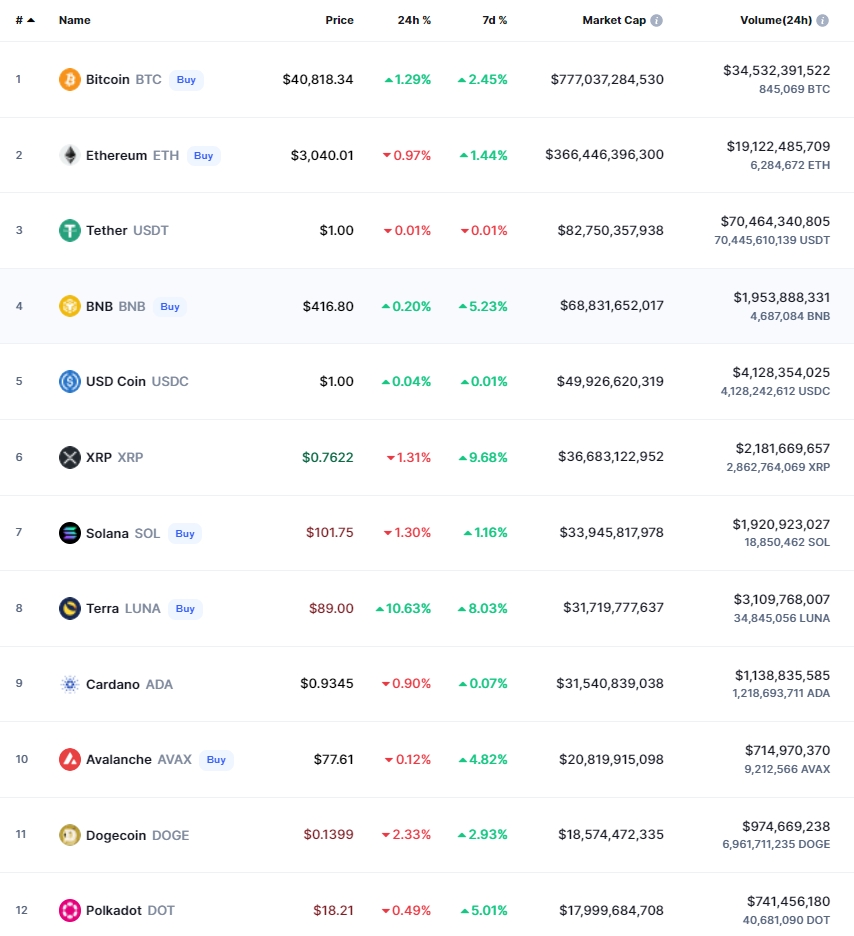
Task: Click the Ethereum logo icon
Action: pos(70,155)
